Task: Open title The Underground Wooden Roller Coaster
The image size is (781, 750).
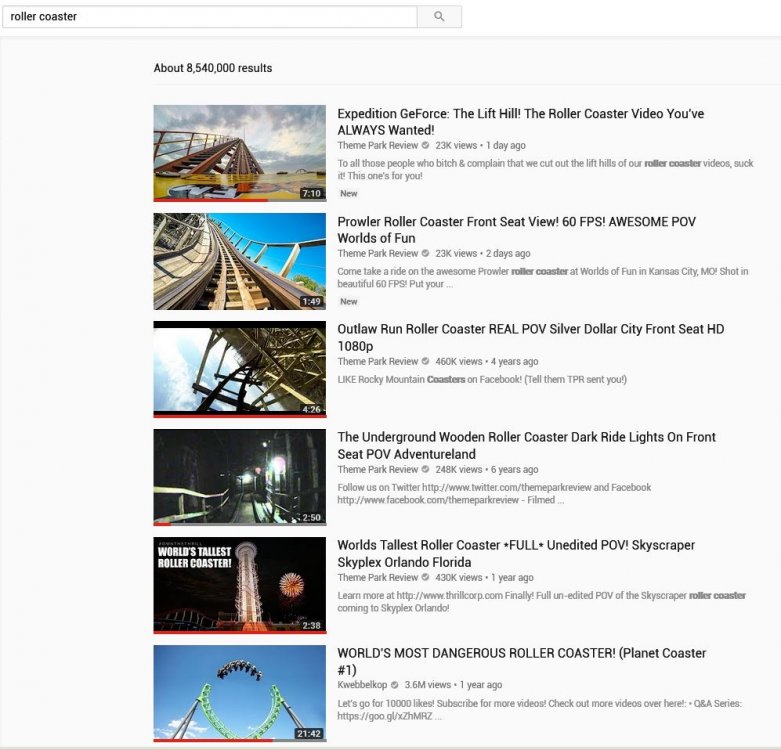Action: coord(526,445)
